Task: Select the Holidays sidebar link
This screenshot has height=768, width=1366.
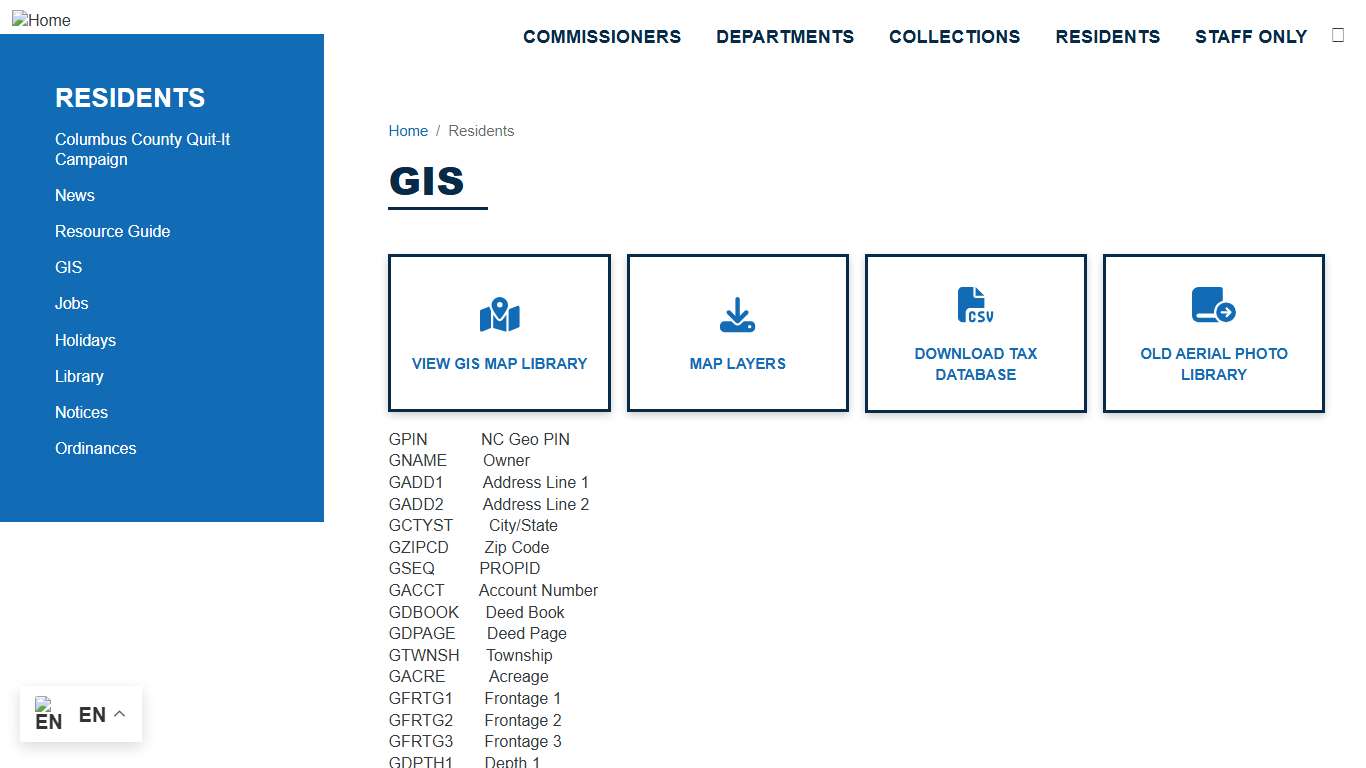Action: pos(85,340)
